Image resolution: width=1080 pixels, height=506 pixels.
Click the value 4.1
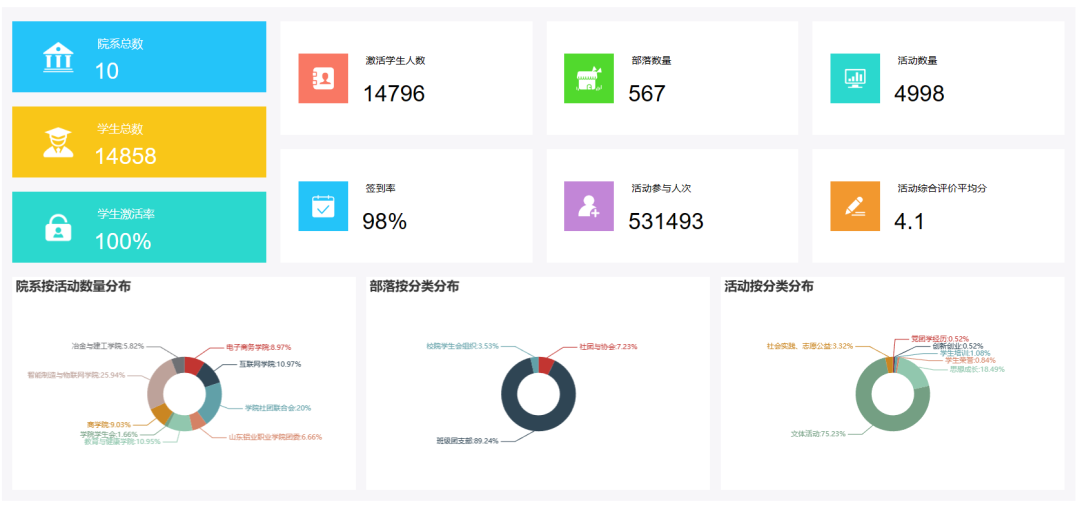click(x=909, y=221)
